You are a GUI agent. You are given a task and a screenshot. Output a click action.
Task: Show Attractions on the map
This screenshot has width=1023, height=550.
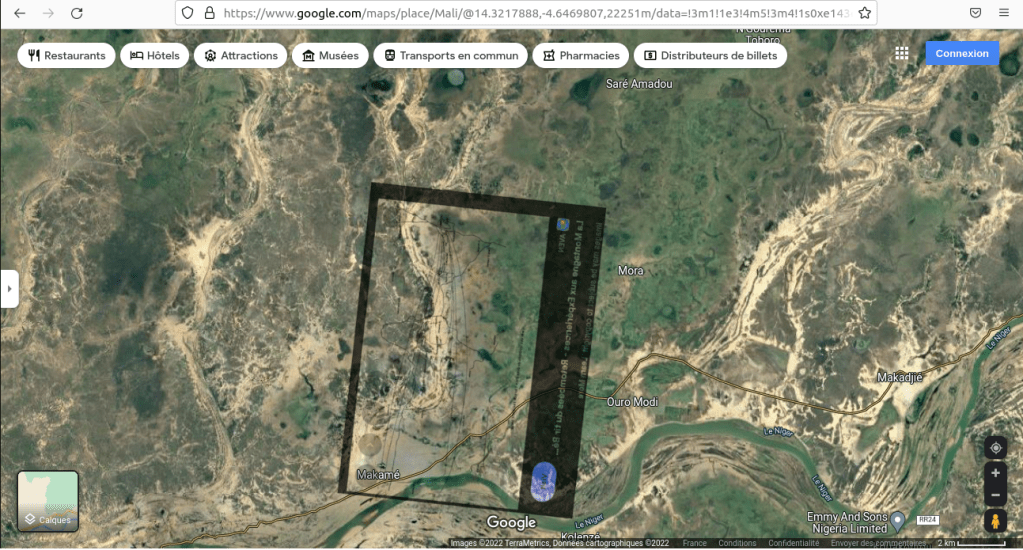click(x=241, y=56)
